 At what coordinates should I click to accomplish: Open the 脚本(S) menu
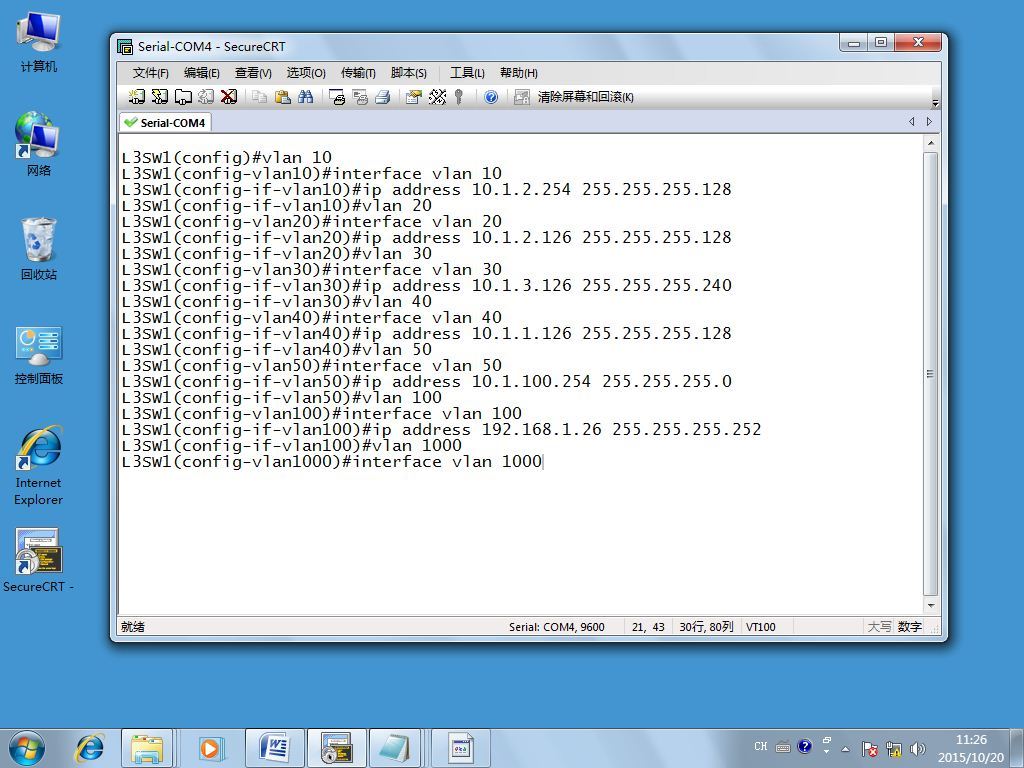click(408, 72)
